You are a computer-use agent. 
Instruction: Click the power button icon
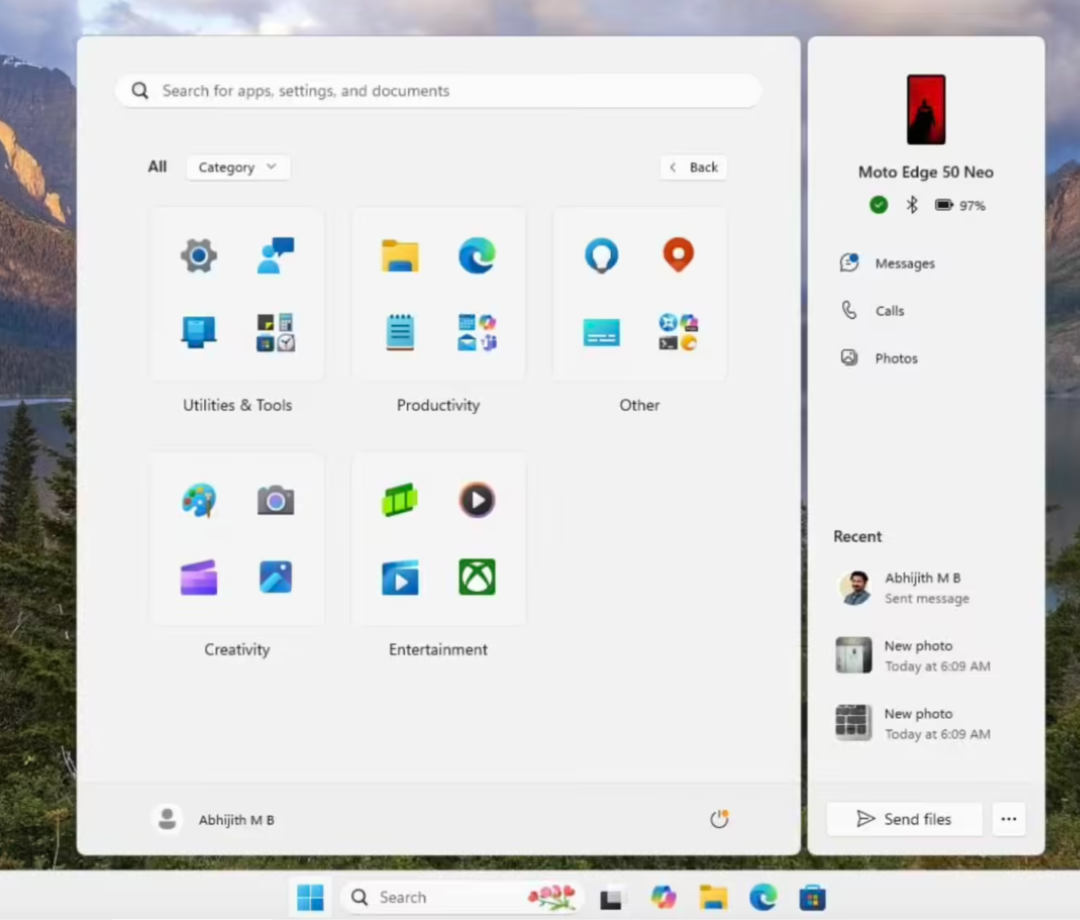[719, 819]
